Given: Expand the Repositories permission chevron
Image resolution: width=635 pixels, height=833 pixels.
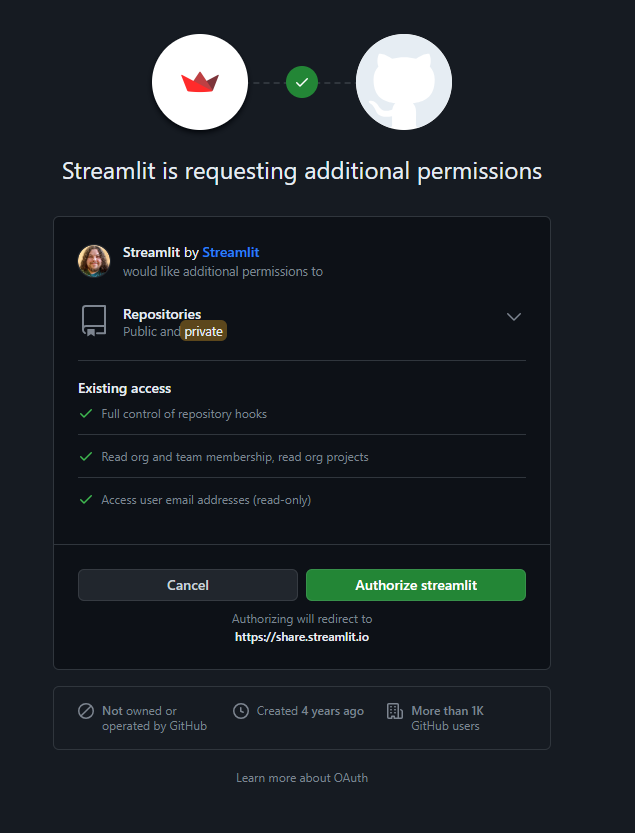Looking at the screenshot, I should 513,316.
